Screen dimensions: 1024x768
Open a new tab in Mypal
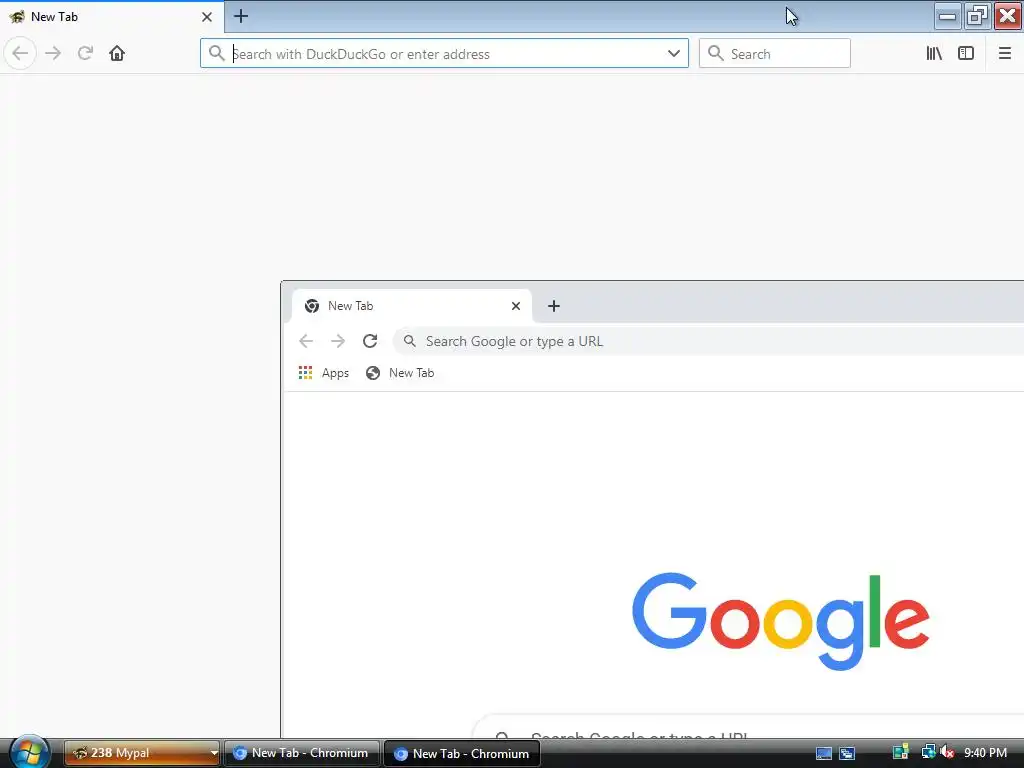click(x=240, y=16)
